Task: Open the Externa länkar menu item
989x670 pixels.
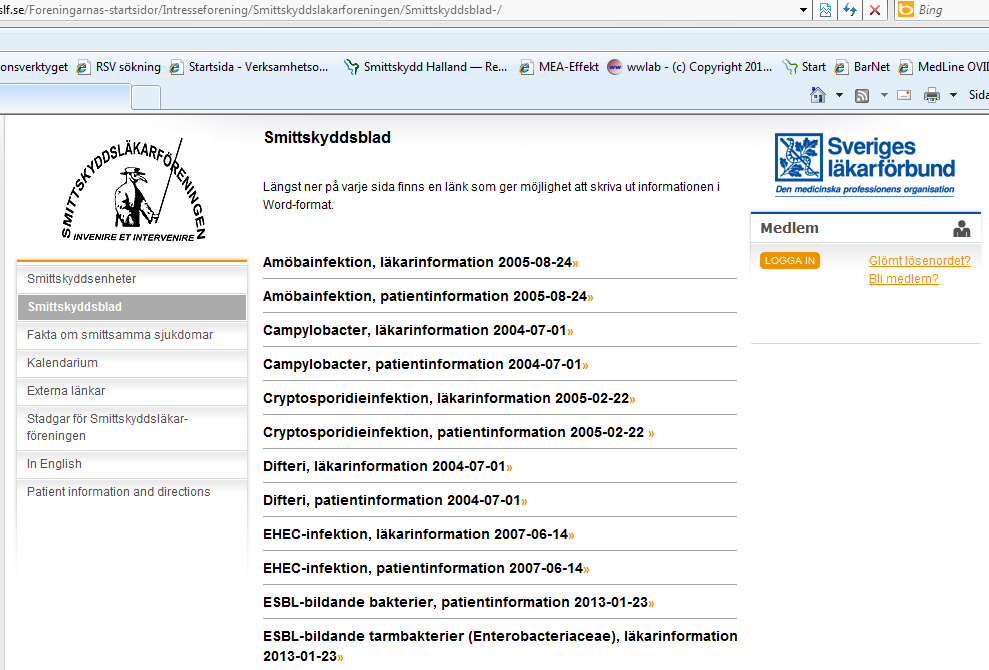Action: point(132,391)
